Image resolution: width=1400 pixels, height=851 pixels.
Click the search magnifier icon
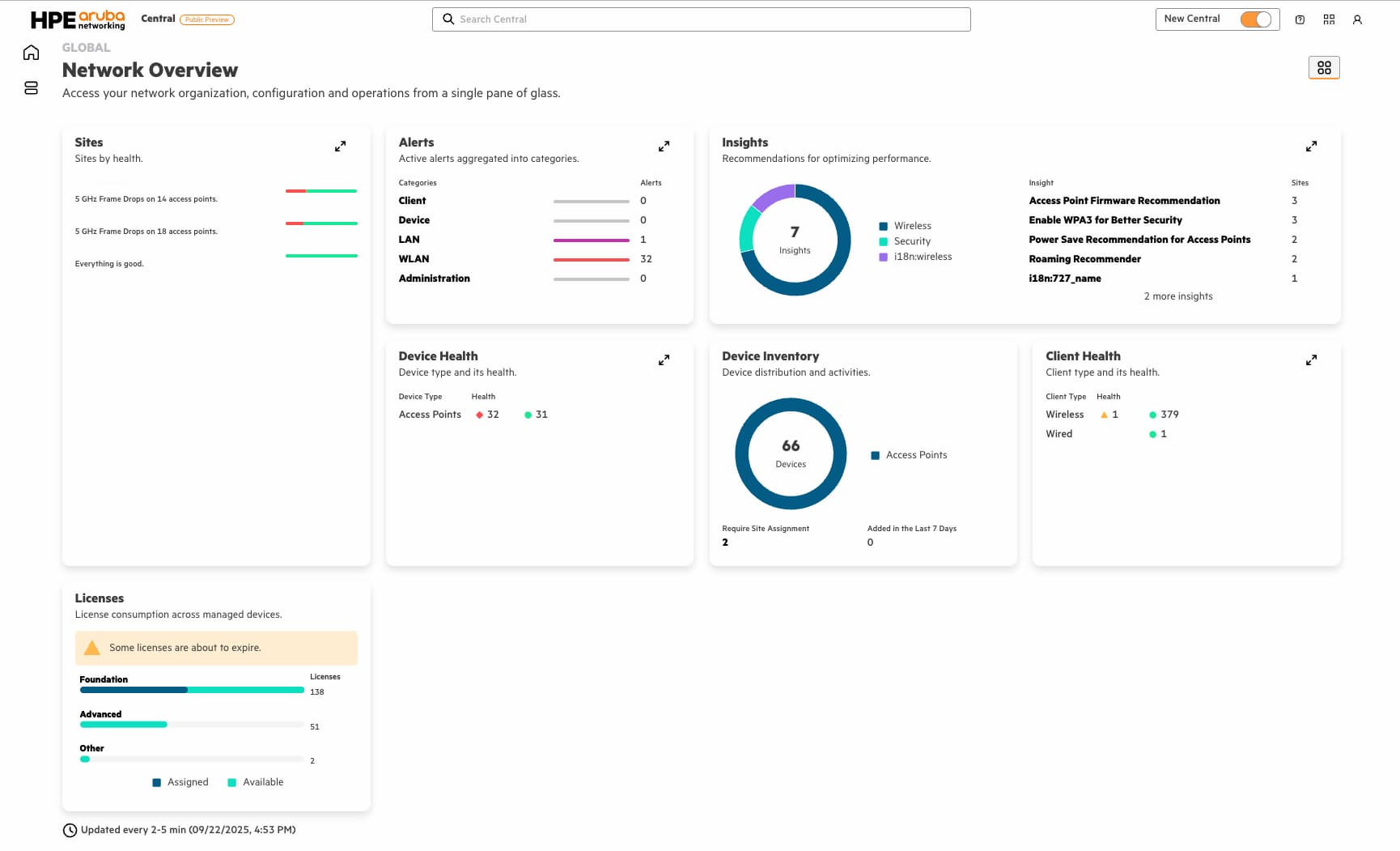coord(448,19)
